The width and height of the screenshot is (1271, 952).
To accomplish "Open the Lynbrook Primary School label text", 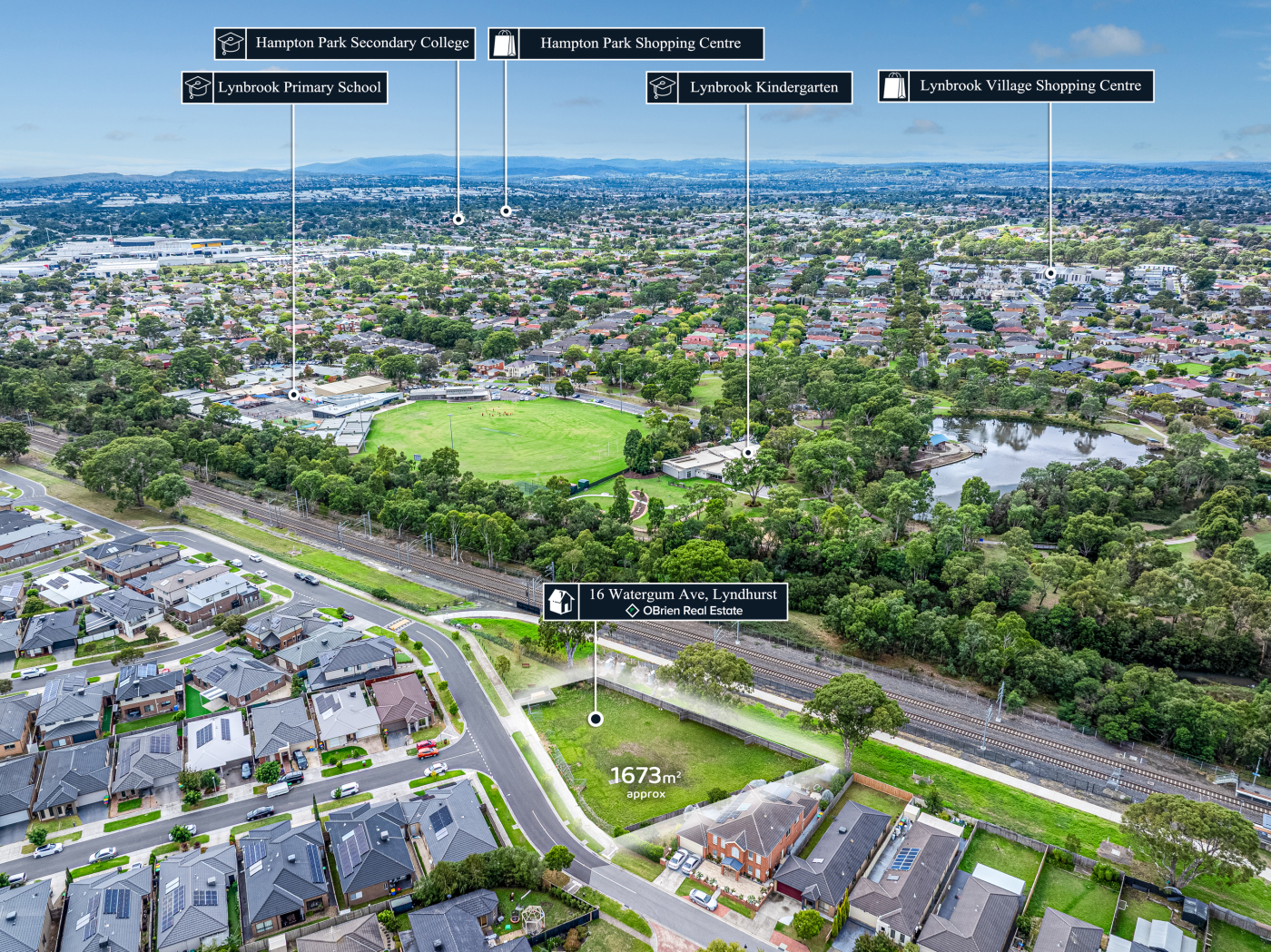I will coord(299,88).
